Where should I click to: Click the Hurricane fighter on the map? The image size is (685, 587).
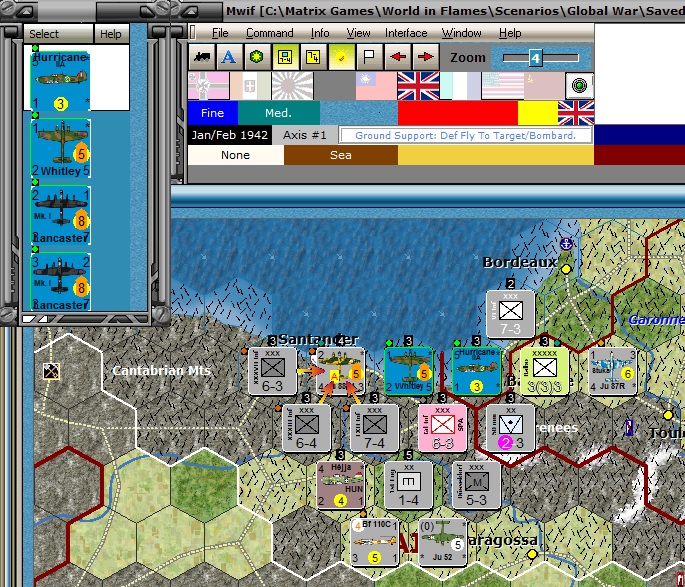477,371
